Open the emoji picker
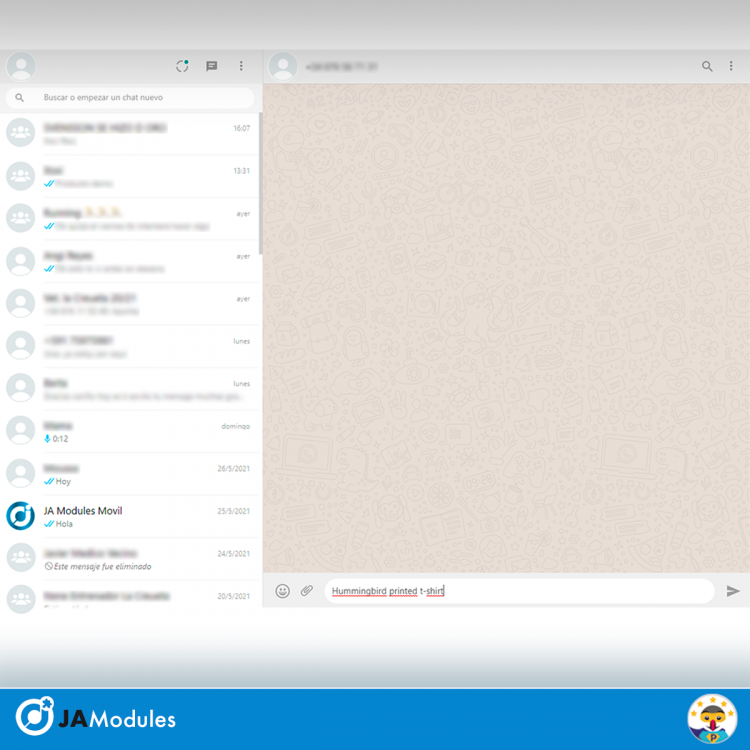This screenshot has height=750, width=750. tap(283, 591)
